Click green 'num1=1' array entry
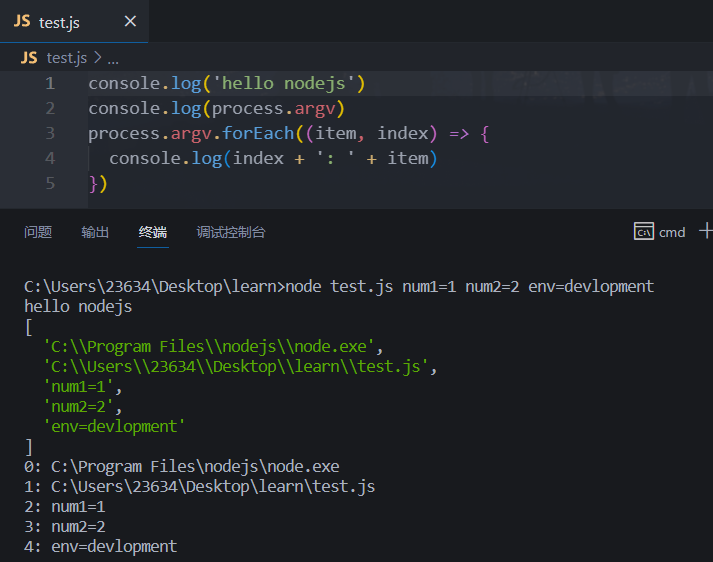The image size is (713, 562). [78, 387]
